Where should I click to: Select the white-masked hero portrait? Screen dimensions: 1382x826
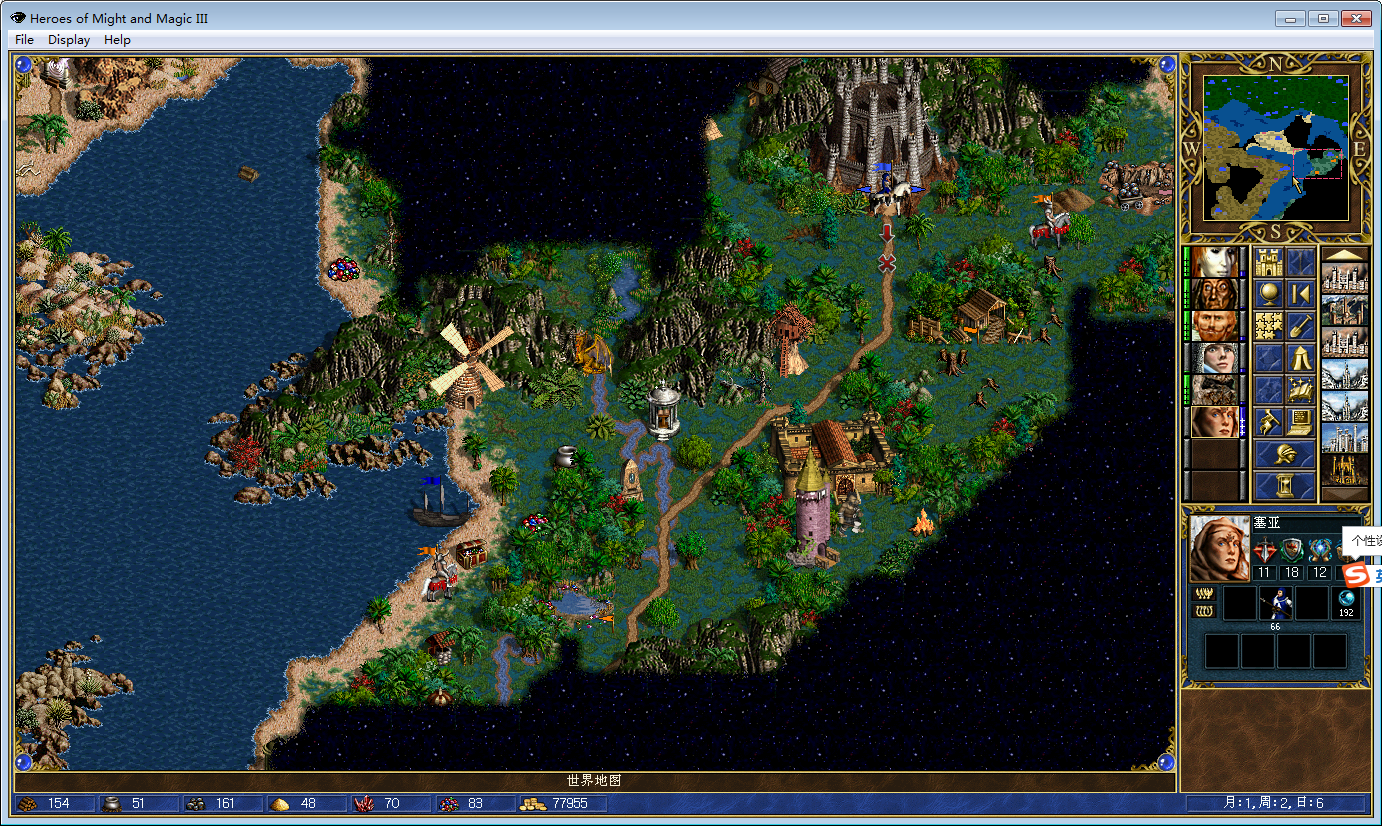pyautogui.click(x=1215, y=262)
